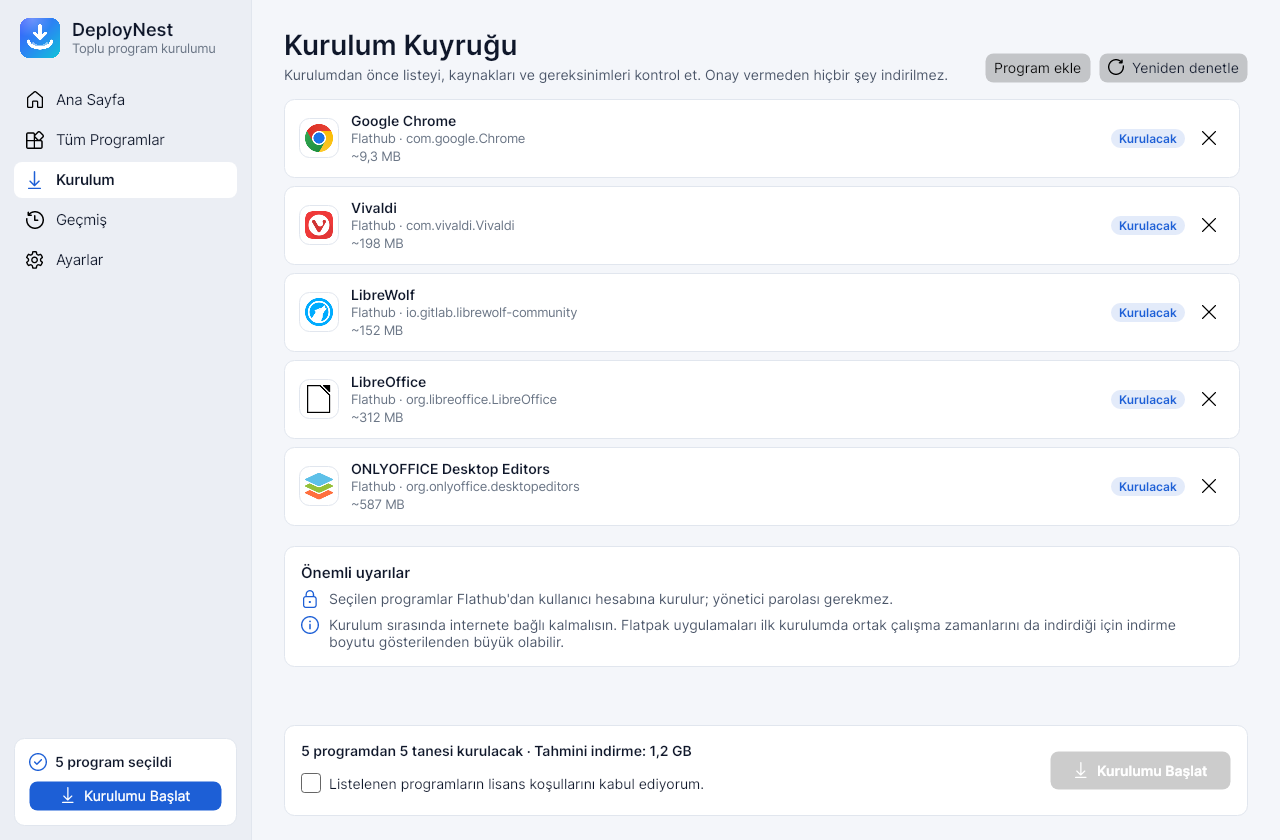1280x840 pixels.
Task: Remove LibreWolf from the queue
Action: point(1209,312)
